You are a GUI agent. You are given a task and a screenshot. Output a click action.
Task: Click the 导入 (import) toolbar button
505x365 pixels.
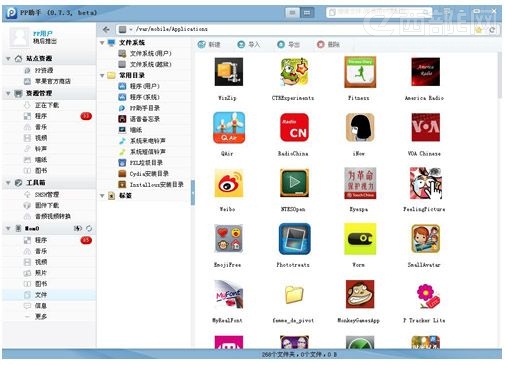[249, 44]
